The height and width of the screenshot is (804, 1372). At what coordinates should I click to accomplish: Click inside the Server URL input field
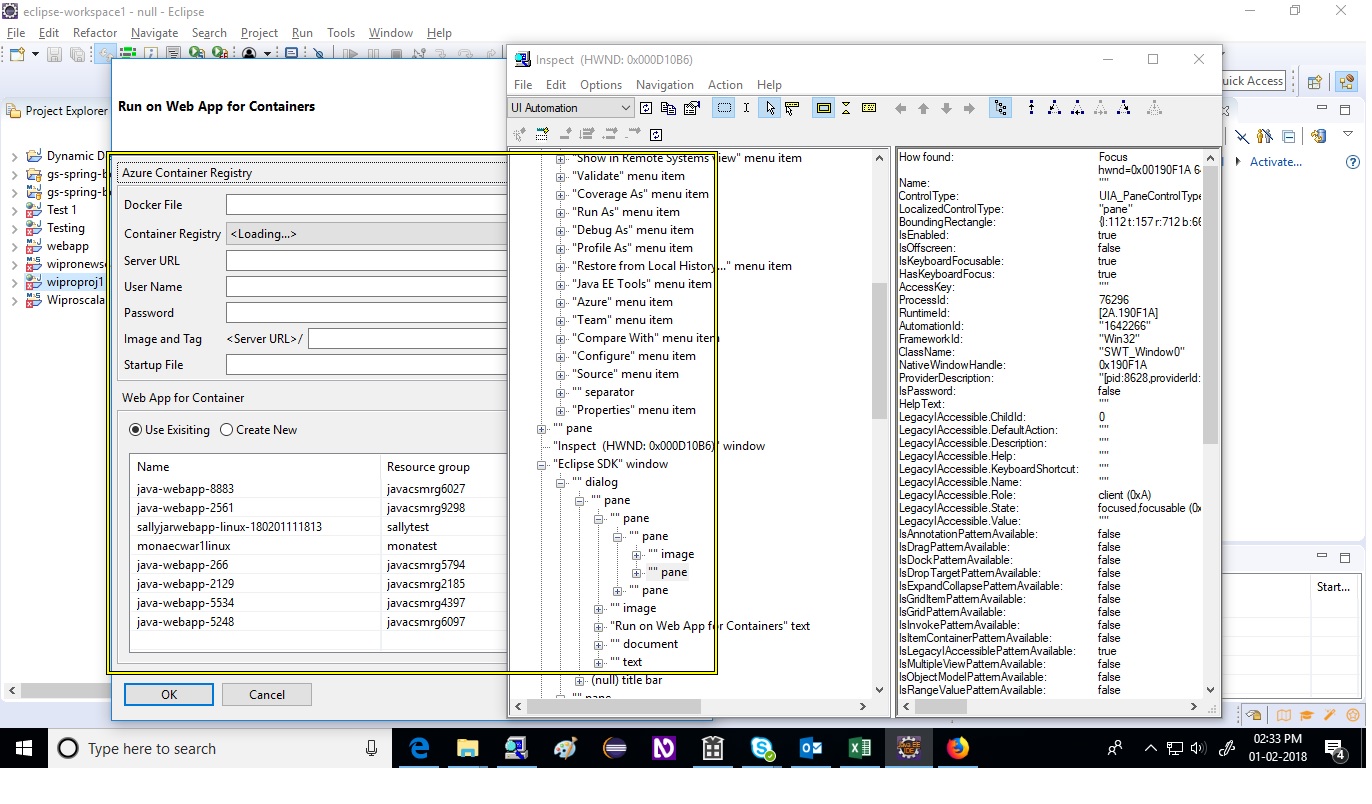tap(370, 260)
